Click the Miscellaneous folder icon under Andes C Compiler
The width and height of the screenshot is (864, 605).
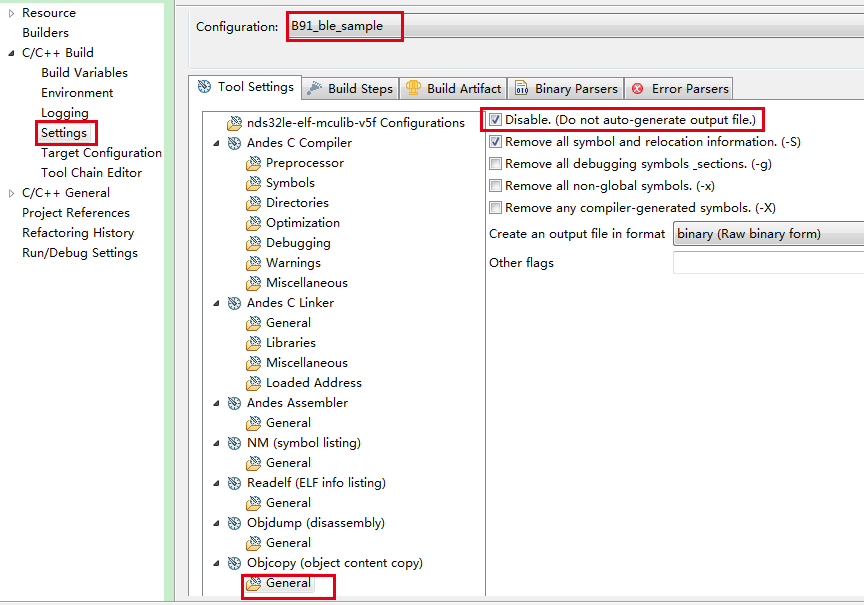[253, 283]
